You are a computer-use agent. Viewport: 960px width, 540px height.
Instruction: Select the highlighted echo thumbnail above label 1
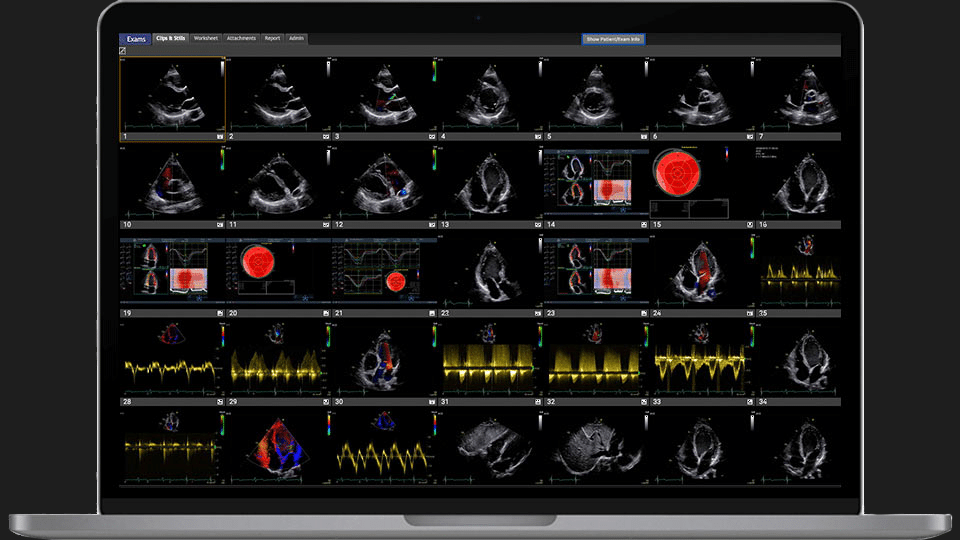point(173,95)
